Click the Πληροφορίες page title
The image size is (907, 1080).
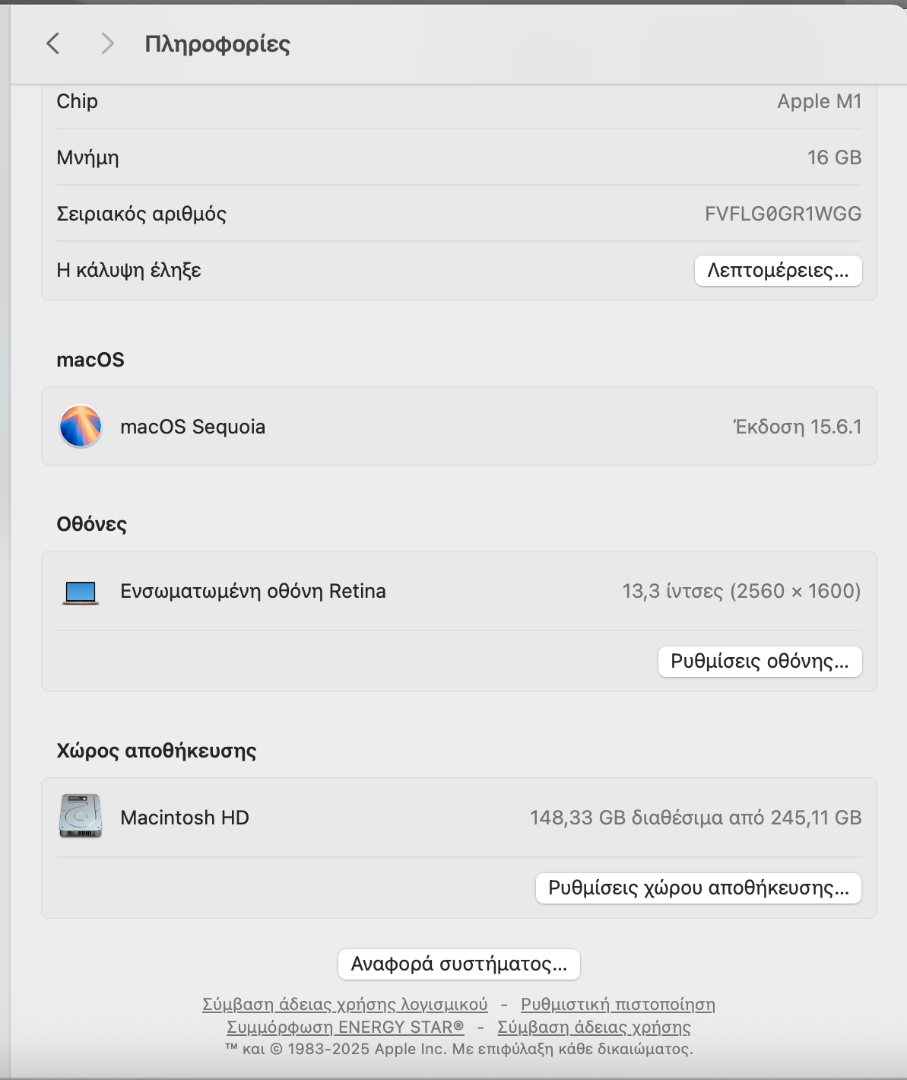(x=217, y=44)
